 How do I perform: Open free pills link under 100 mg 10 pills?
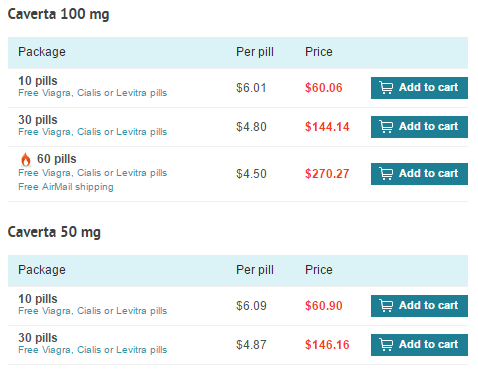pyautogui.click(x=93, y=93)
